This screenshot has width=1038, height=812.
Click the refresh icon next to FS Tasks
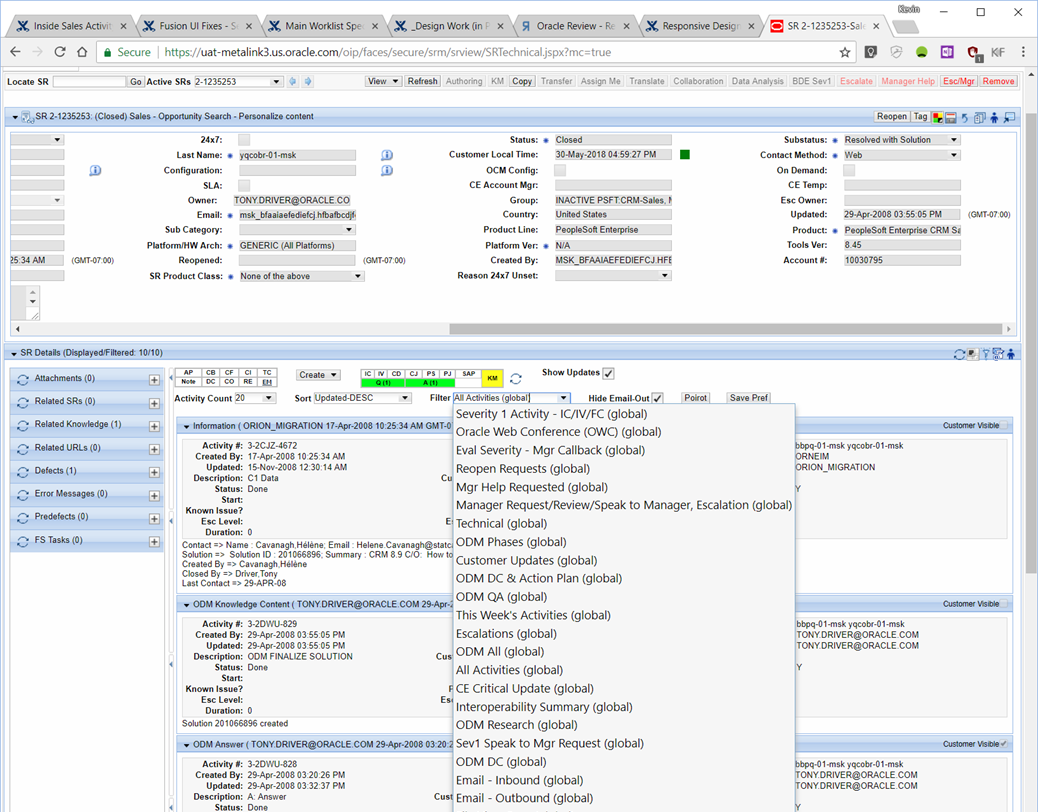pyautogui.click(x=23, y=541)
